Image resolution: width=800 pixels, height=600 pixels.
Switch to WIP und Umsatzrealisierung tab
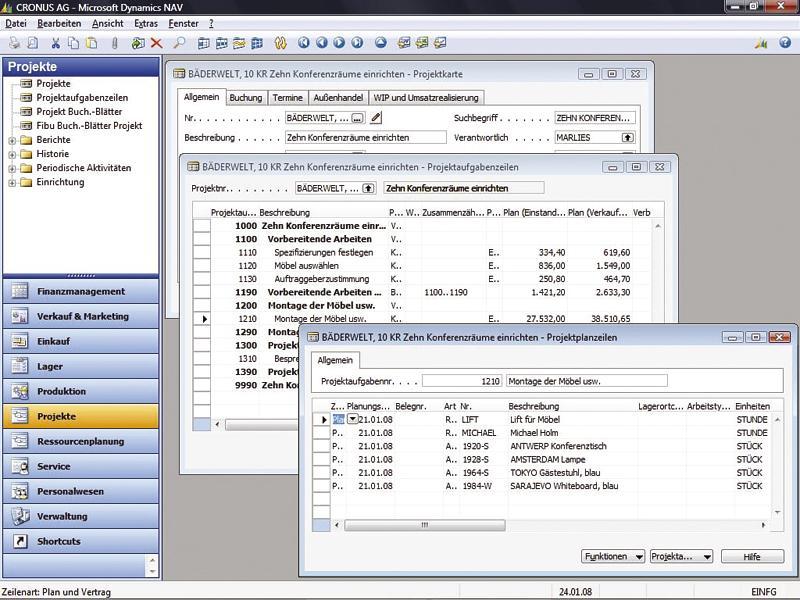(x=426, y=97)
